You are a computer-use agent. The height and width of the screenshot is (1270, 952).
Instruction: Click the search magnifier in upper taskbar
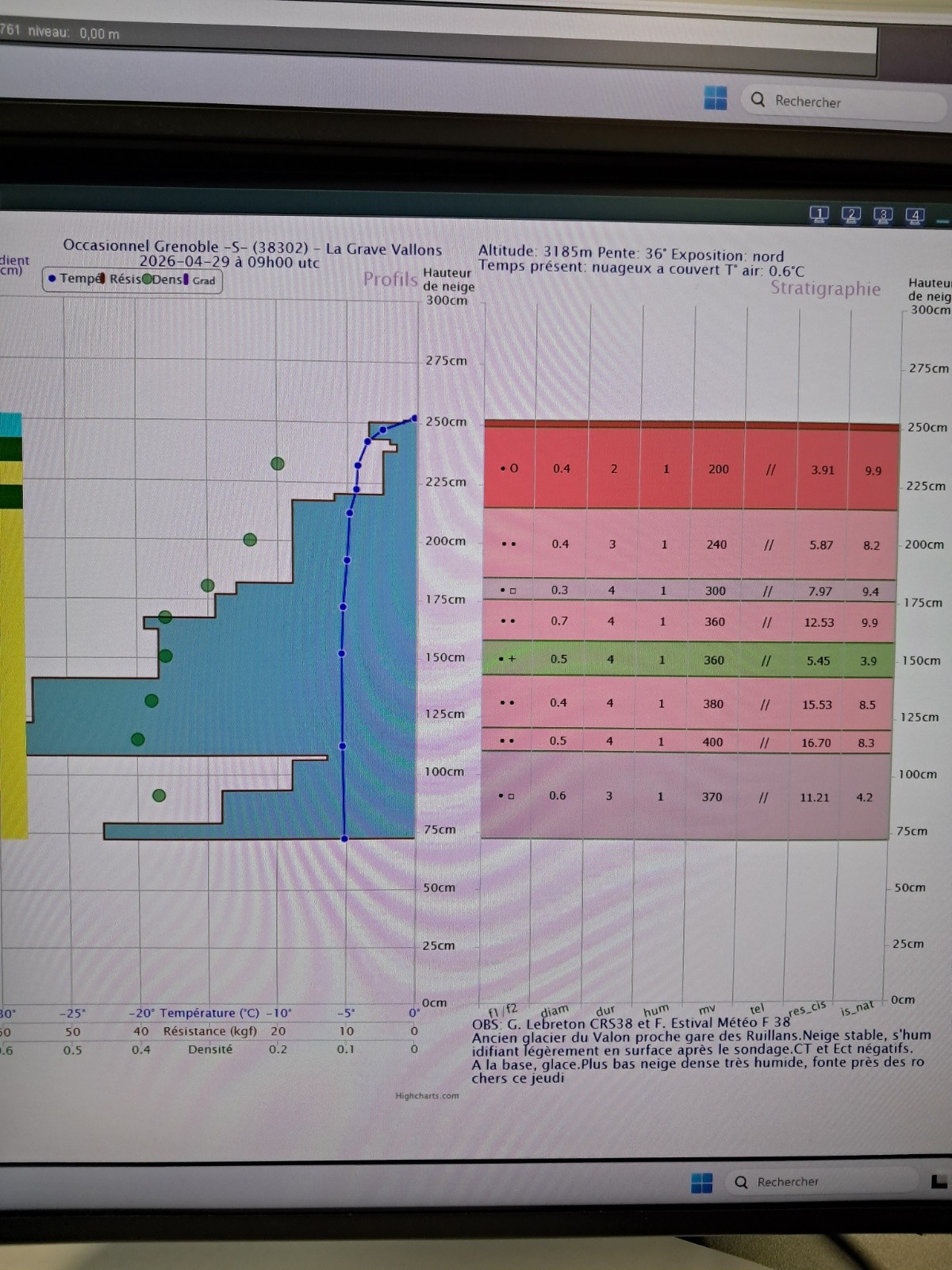click(758, 100)
